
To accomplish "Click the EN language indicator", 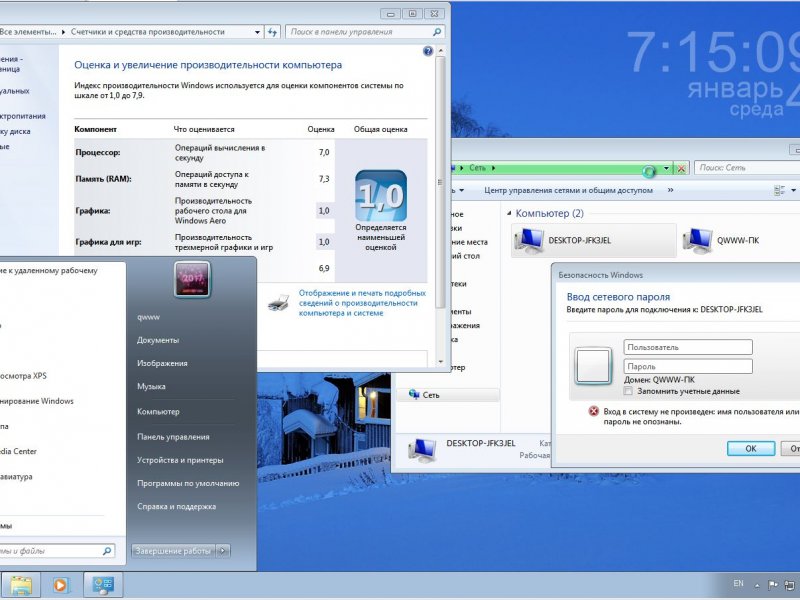I will (738, 584).
